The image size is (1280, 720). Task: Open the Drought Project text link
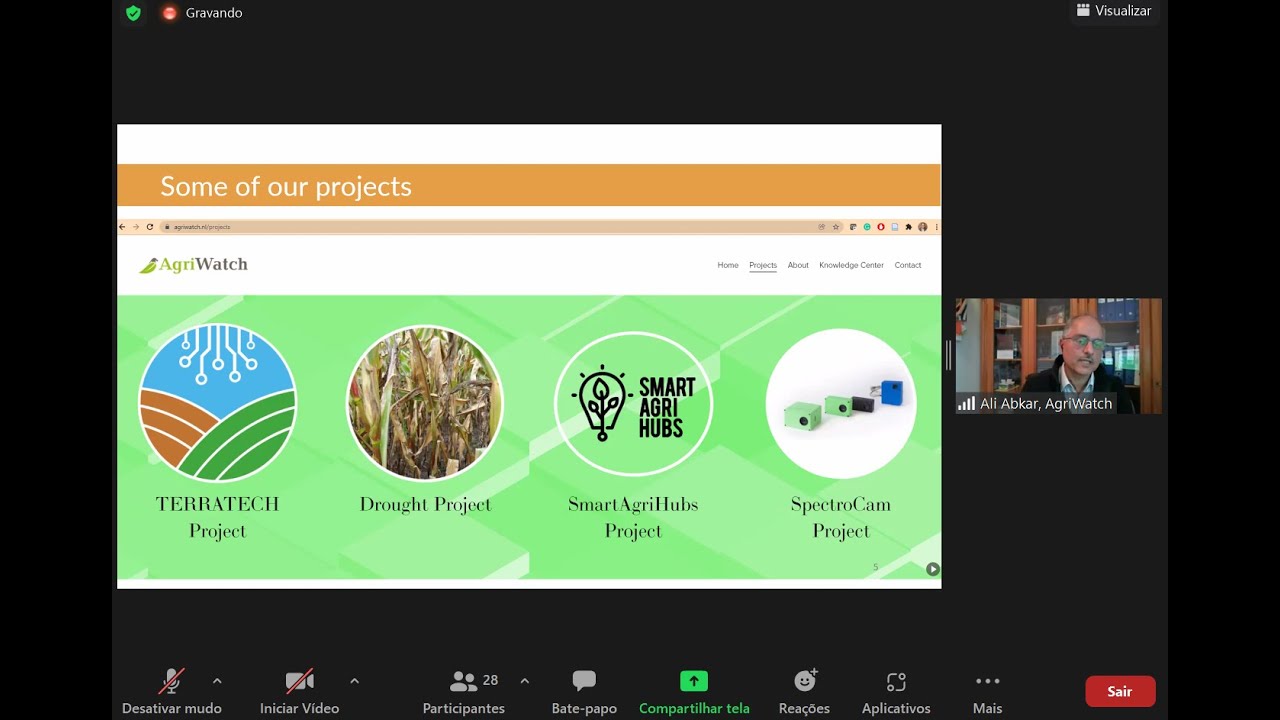[x=425, y=505]
